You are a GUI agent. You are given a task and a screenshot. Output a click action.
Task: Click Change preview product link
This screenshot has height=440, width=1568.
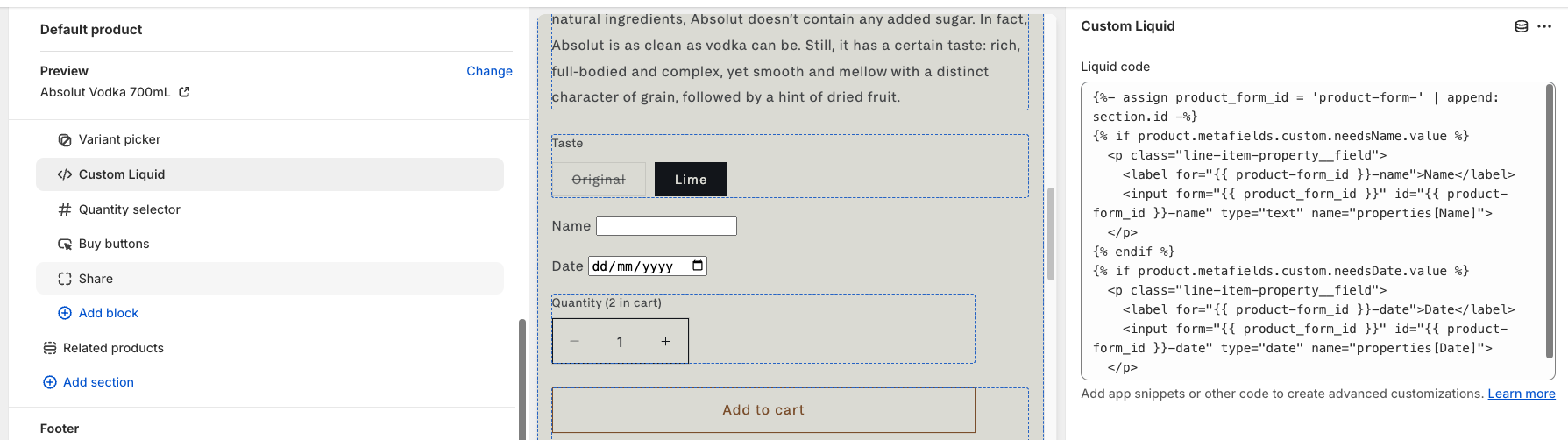pyautogui.click(x=489, y=71)
